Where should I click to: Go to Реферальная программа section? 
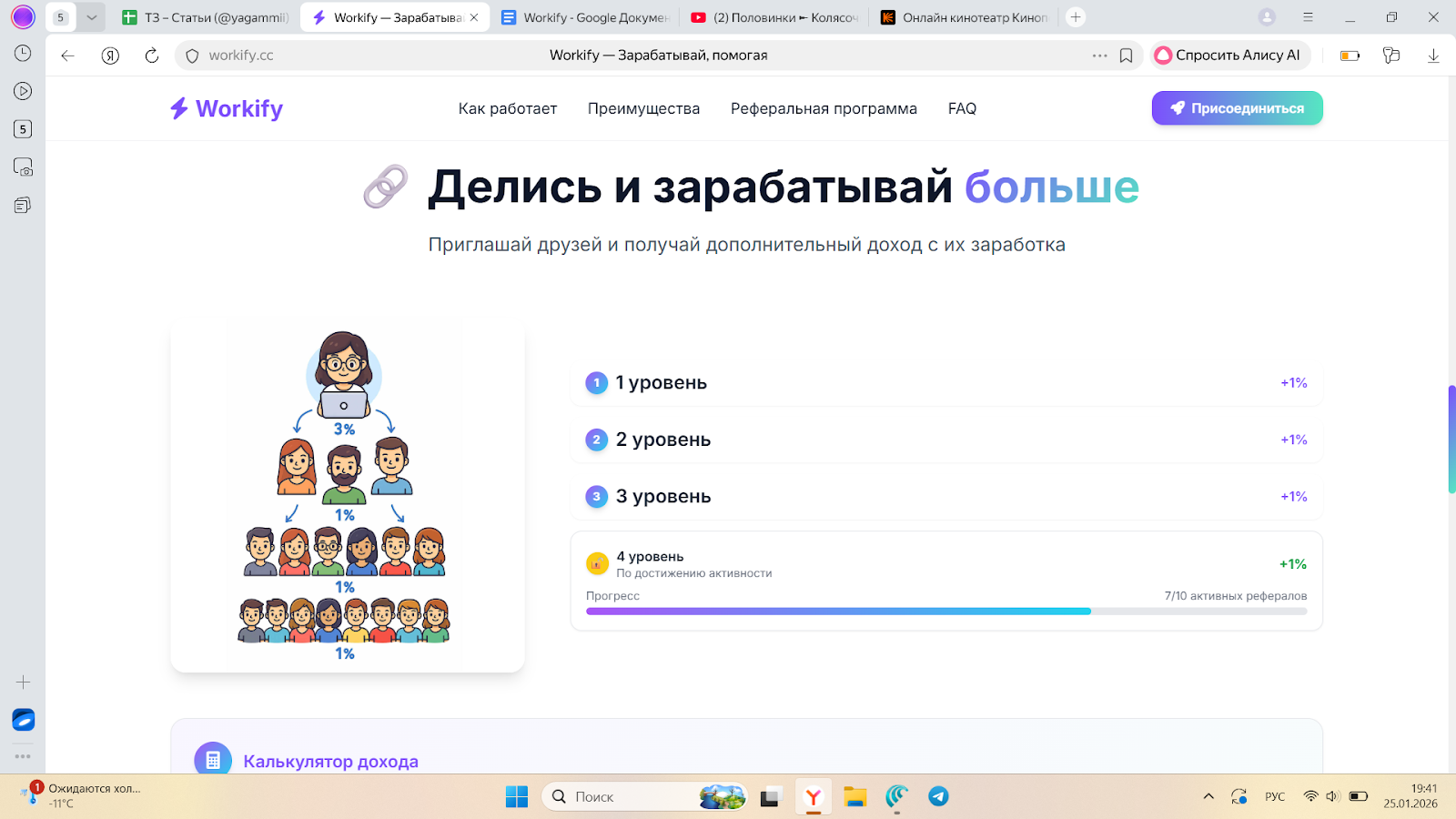tap(824, 108)
